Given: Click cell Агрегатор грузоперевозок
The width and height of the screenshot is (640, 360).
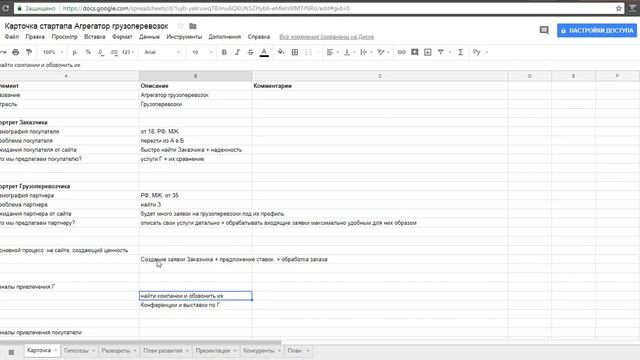Looking at the screenshot, I should pos(196,95).
